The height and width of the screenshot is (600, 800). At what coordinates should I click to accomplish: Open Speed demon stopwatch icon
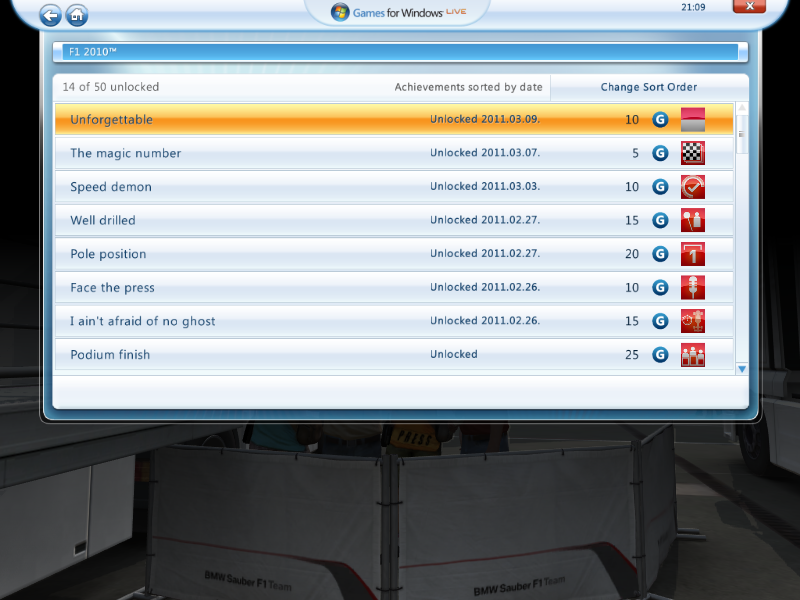693,187
